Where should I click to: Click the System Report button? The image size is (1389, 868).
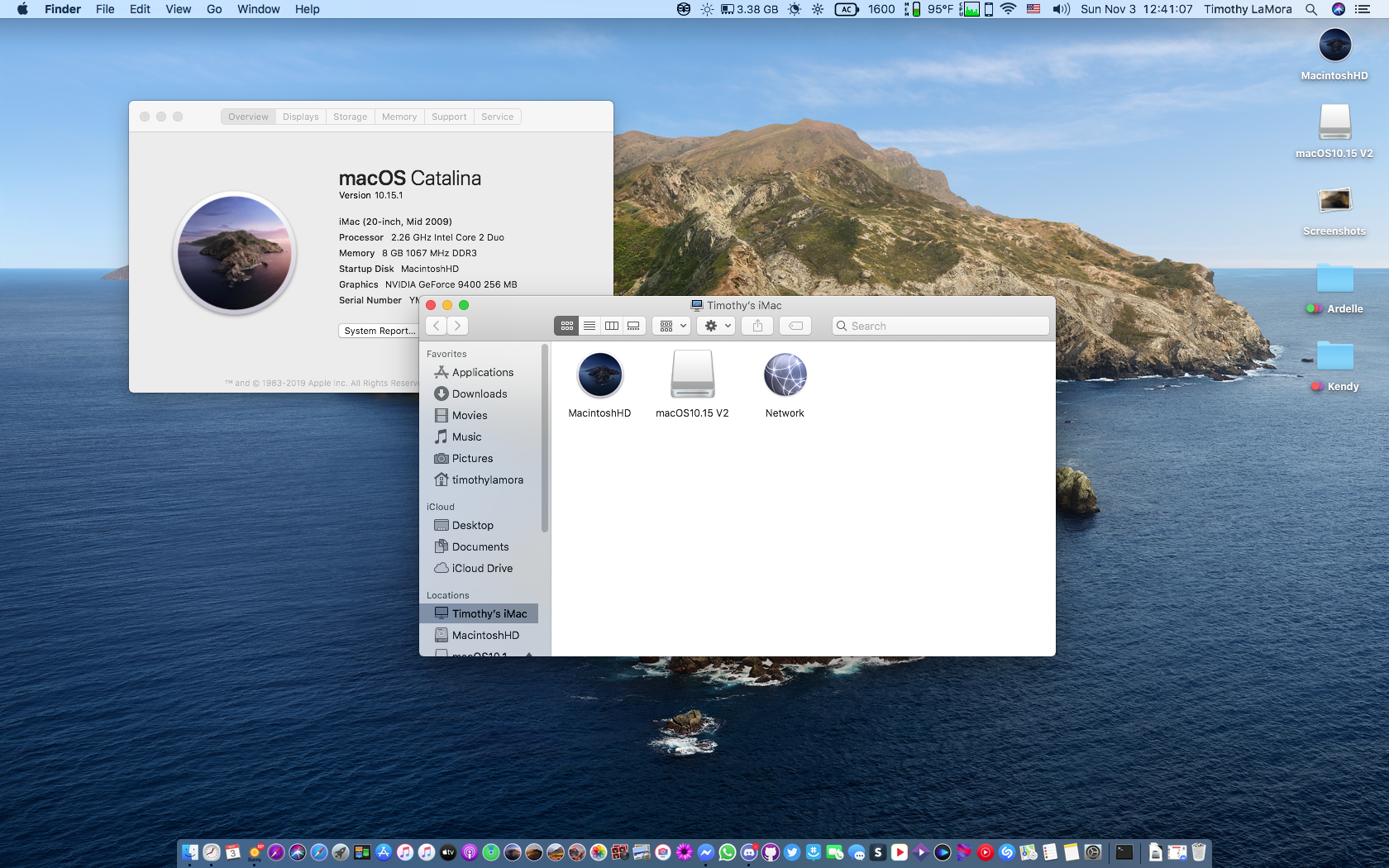click(379, 331)
